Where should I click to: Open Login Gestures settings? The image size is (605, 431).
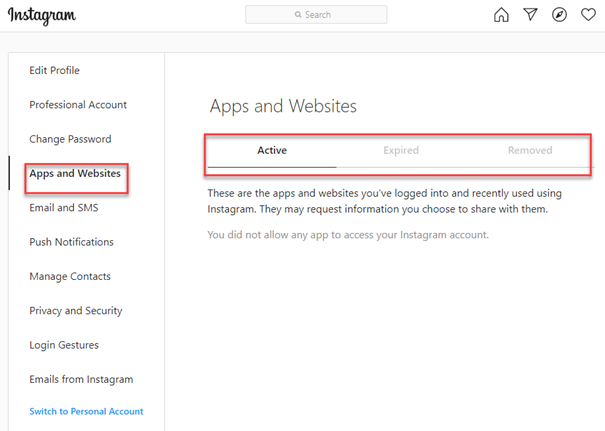tap(64, 345)
